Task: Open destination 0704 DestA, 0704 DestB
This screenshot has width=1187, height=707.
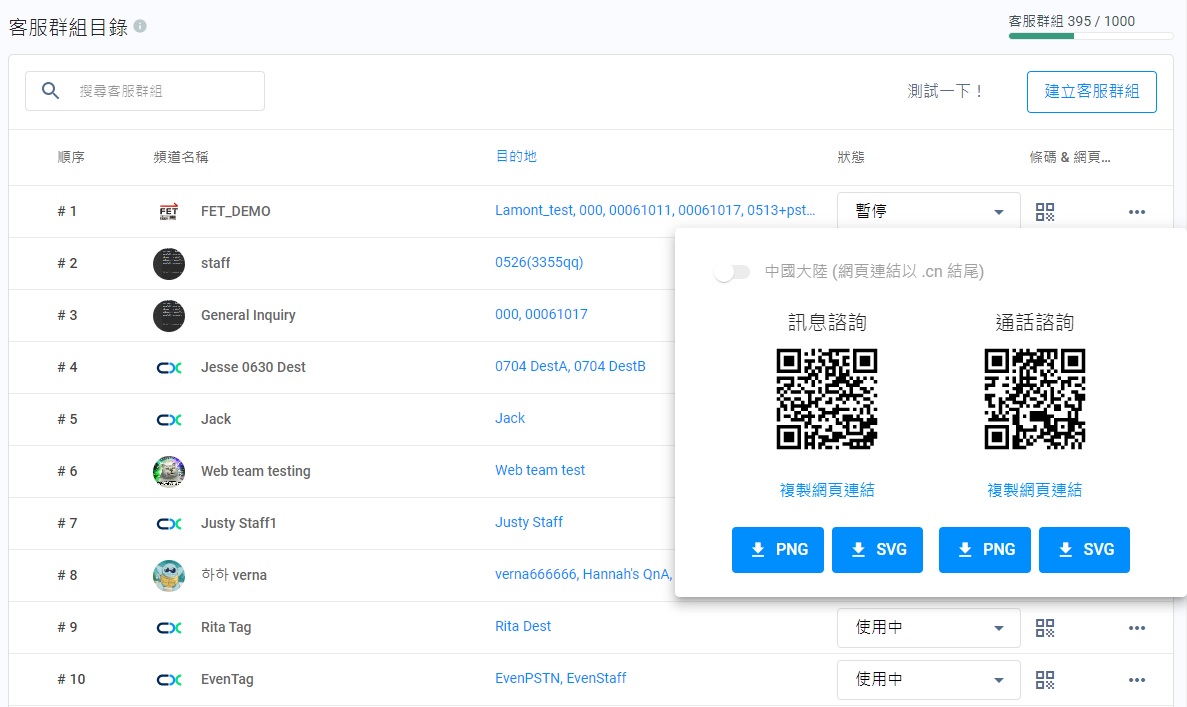Action: point(570,366)
